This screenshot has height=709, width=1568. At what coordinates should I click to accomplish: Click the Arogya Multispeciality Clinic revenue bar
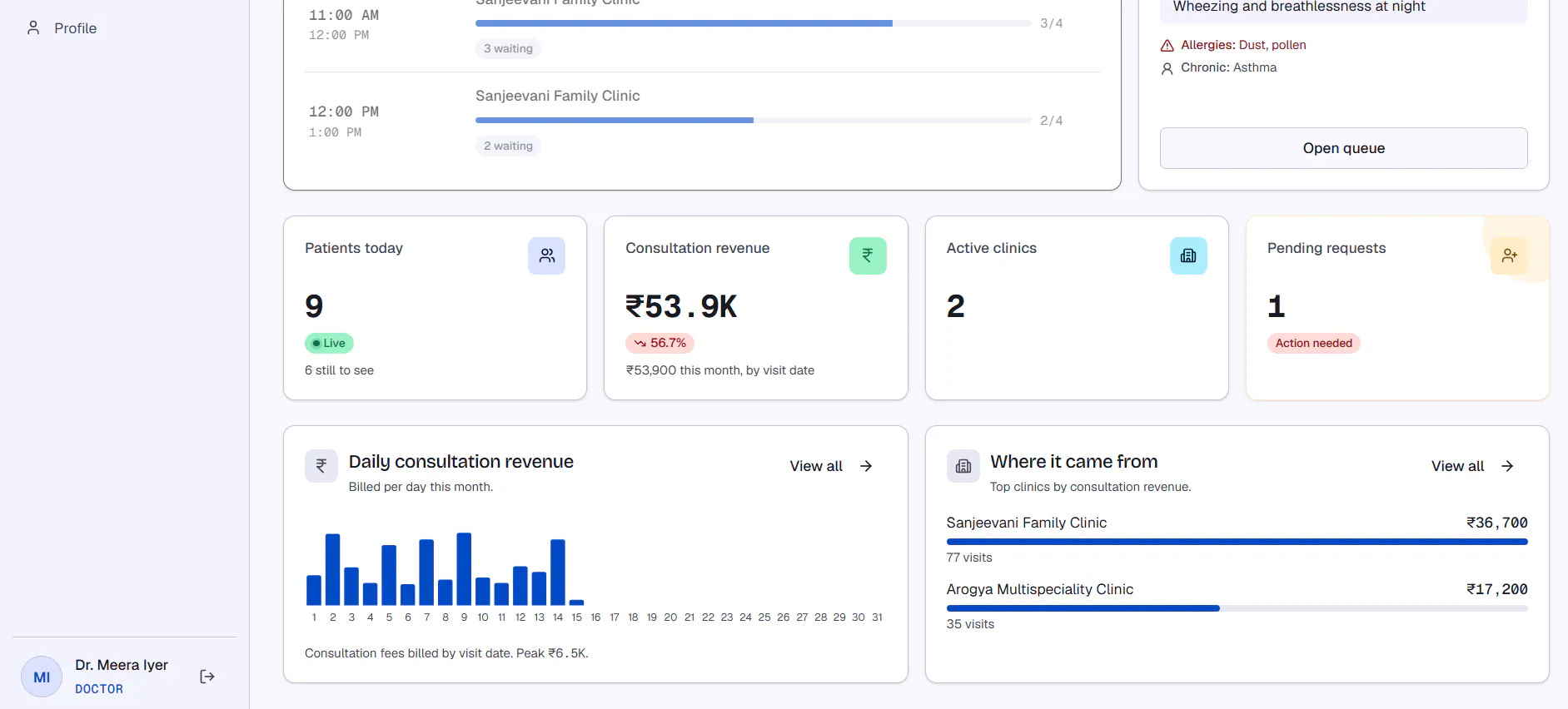(1237, 608)
